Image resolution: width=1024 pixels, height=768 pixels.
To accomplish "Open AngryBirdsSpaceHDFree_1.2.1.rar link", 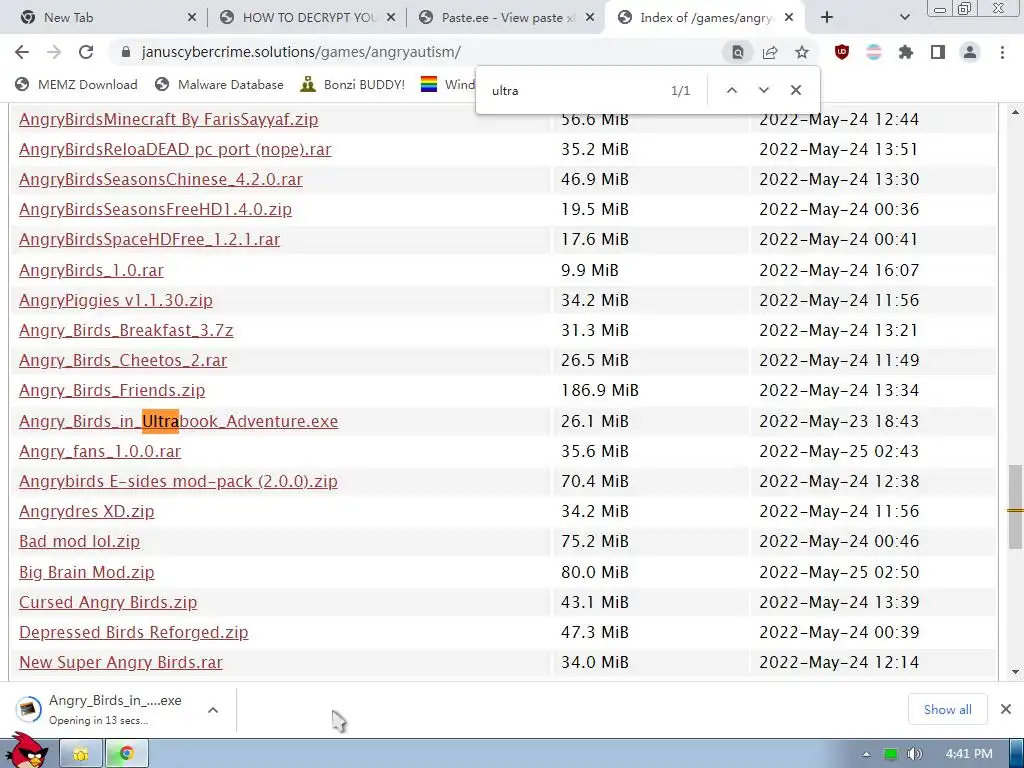I will click(x=150, y=240).
